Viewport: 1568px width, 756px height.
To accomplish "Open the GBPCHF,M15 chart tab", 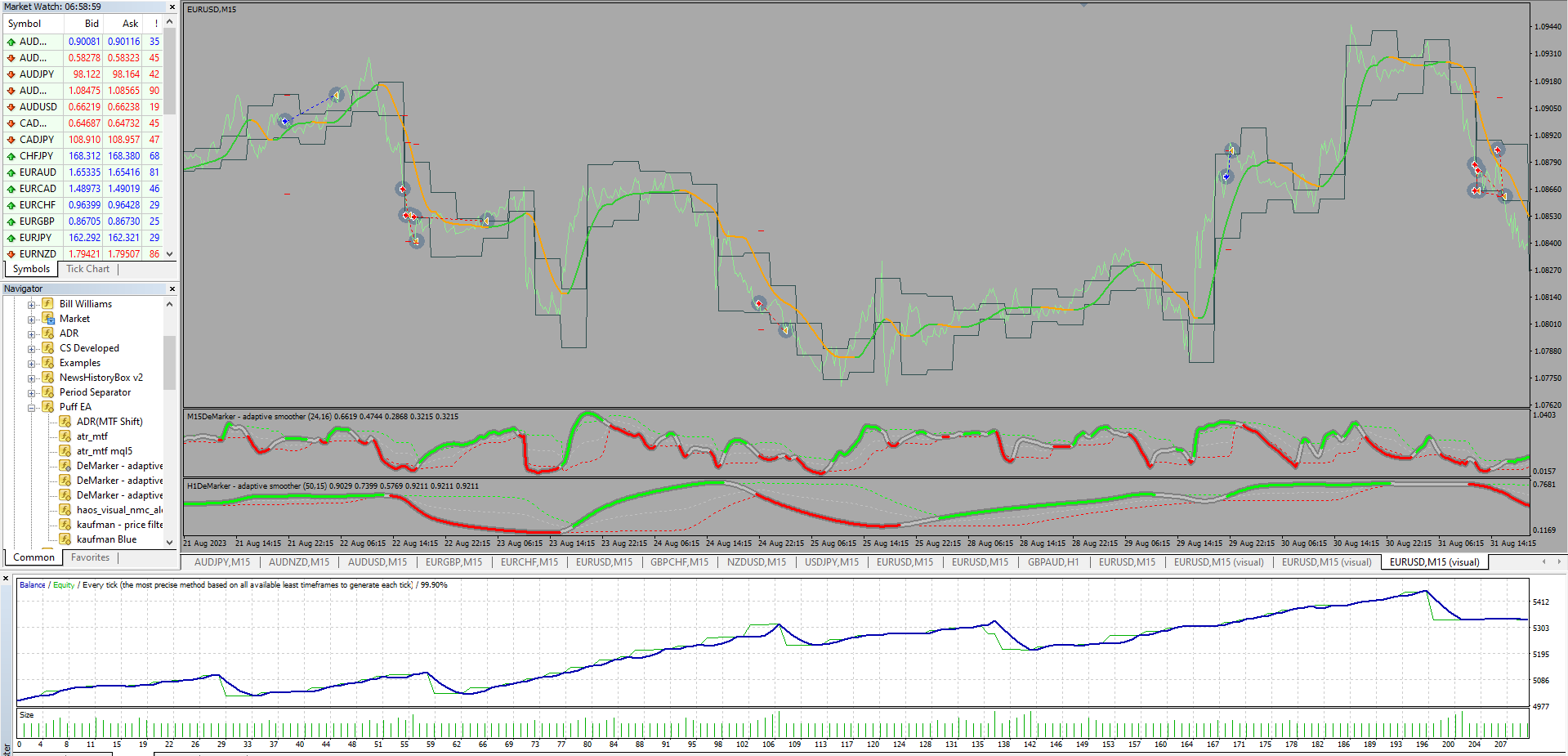I will [680, 562].
